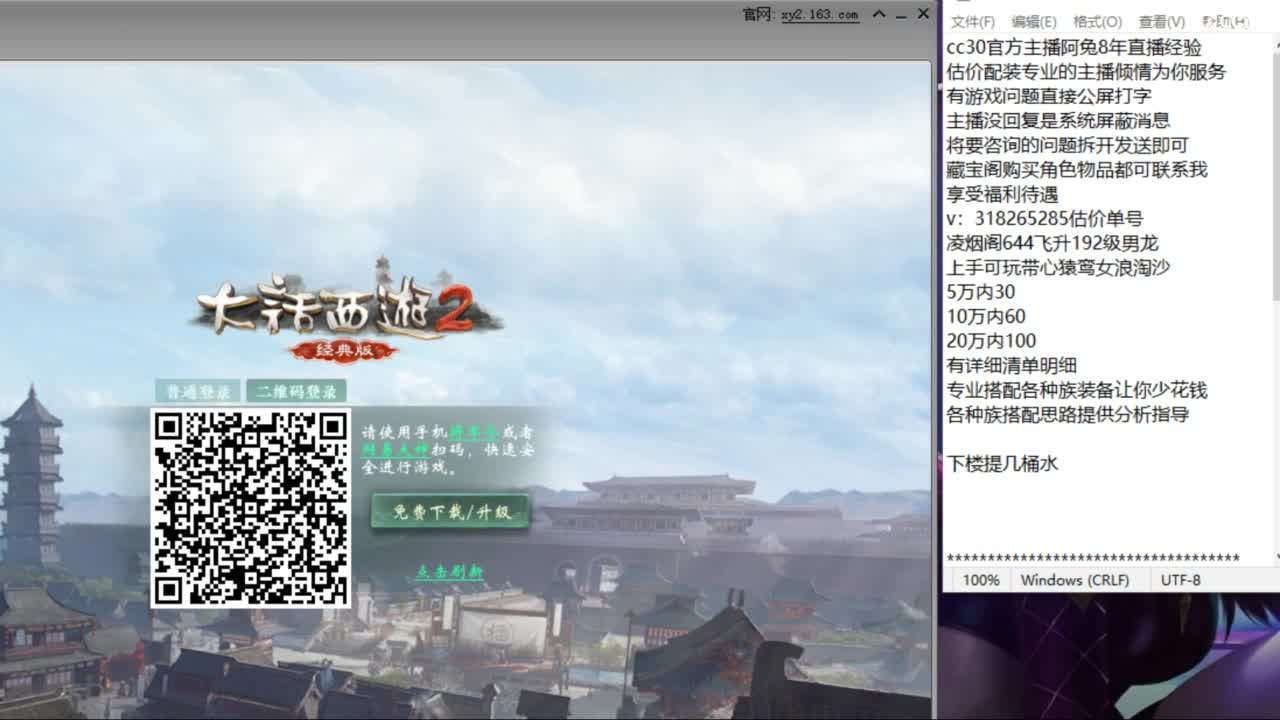The image size is (1280, 720).
Task: Click the 大话西游2 game logo
Action: click(345, 312)
